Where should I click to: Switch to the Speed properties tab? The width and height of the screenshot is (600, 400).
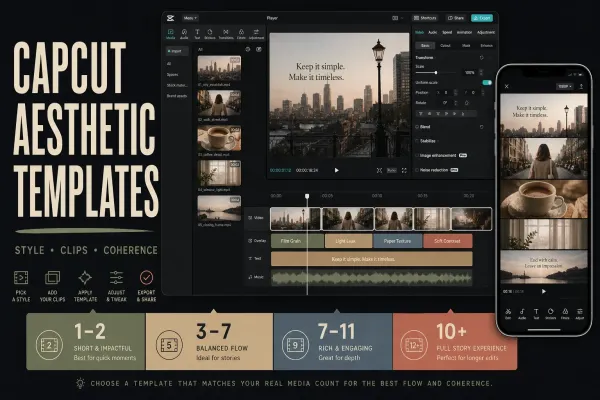pos(447,33)
